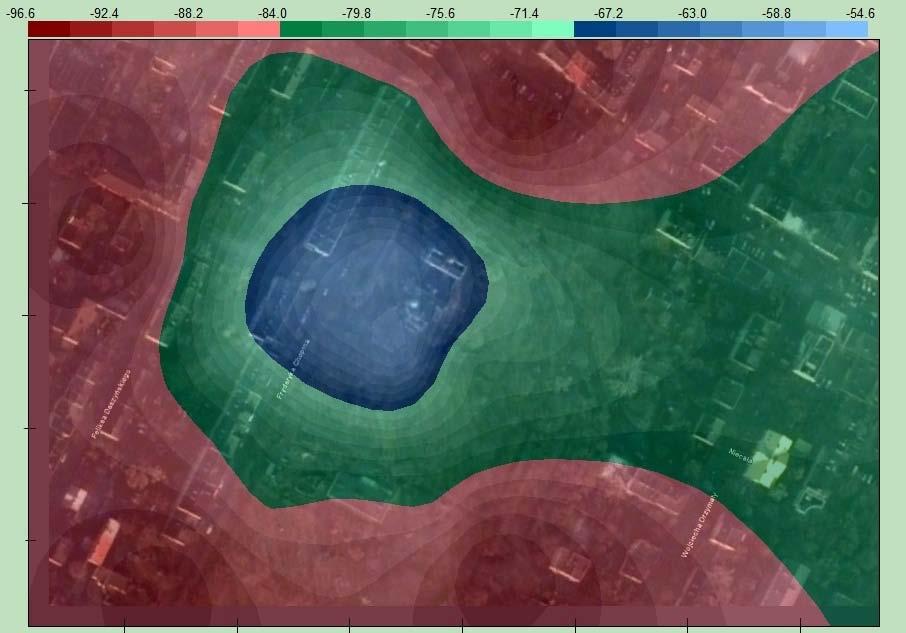Click the Niecała street label

tap(741, 456)
